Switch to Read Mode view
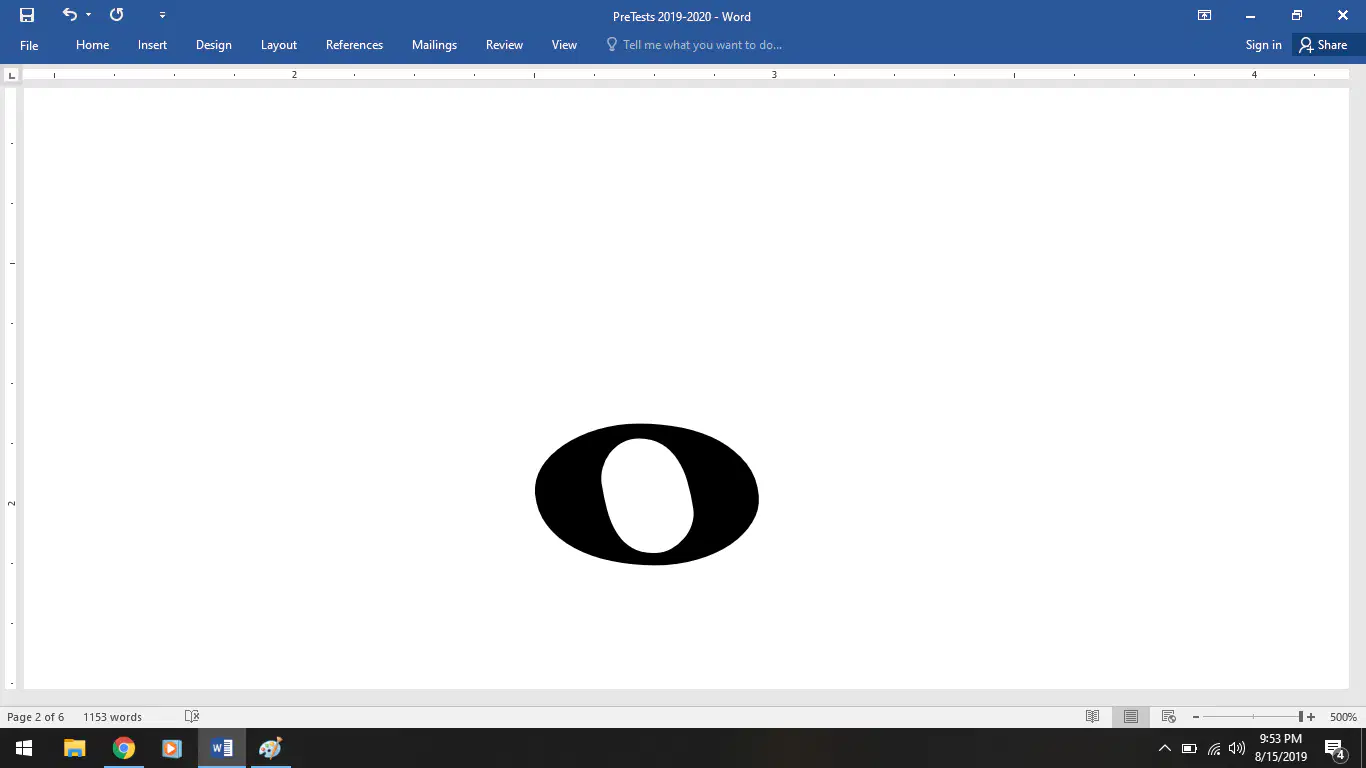The width and height of the screenshot is (1366, 768). pos(1093,717)
